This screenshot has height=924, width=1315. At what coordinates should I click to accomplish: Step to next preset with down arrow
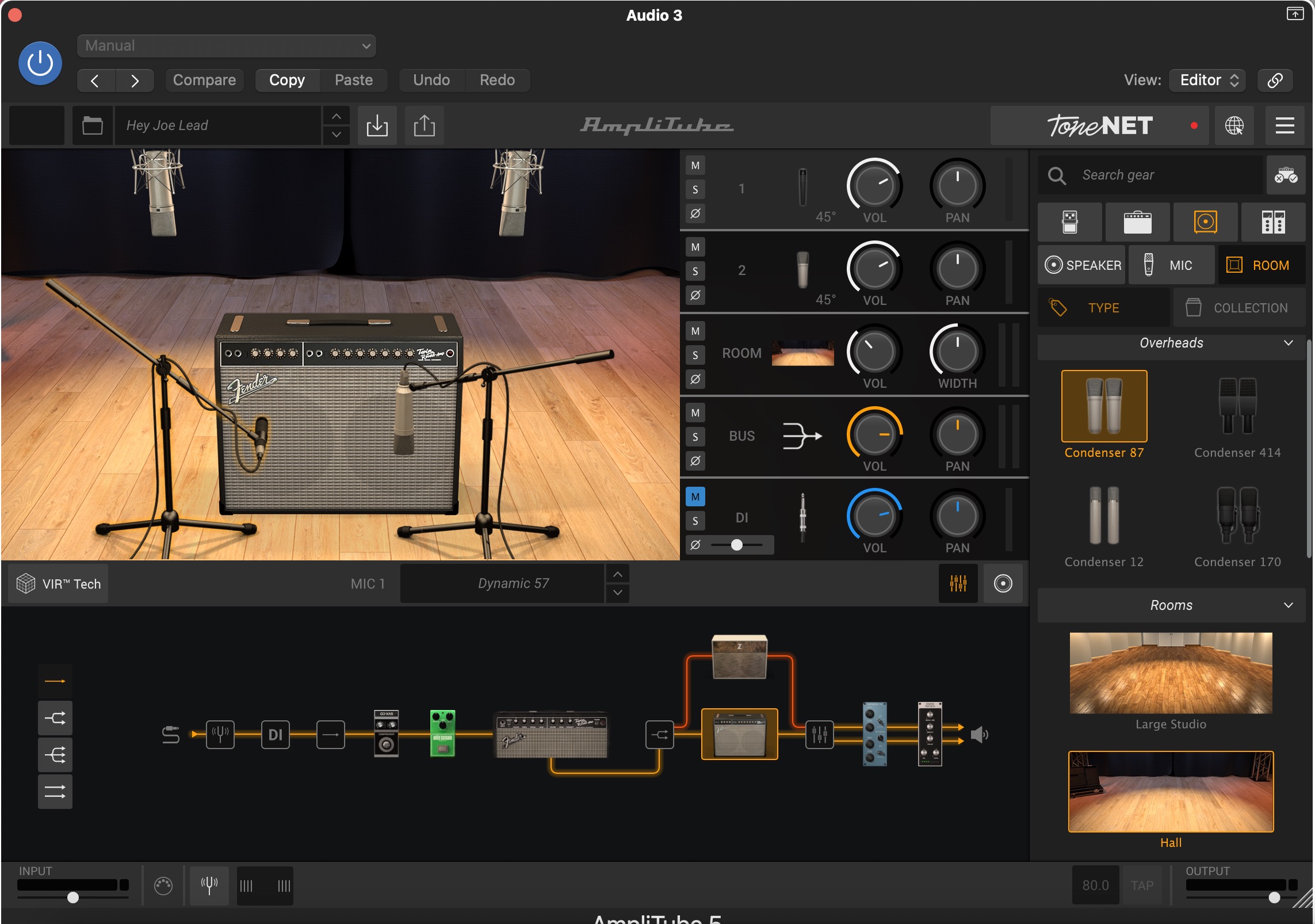point(337,135)
